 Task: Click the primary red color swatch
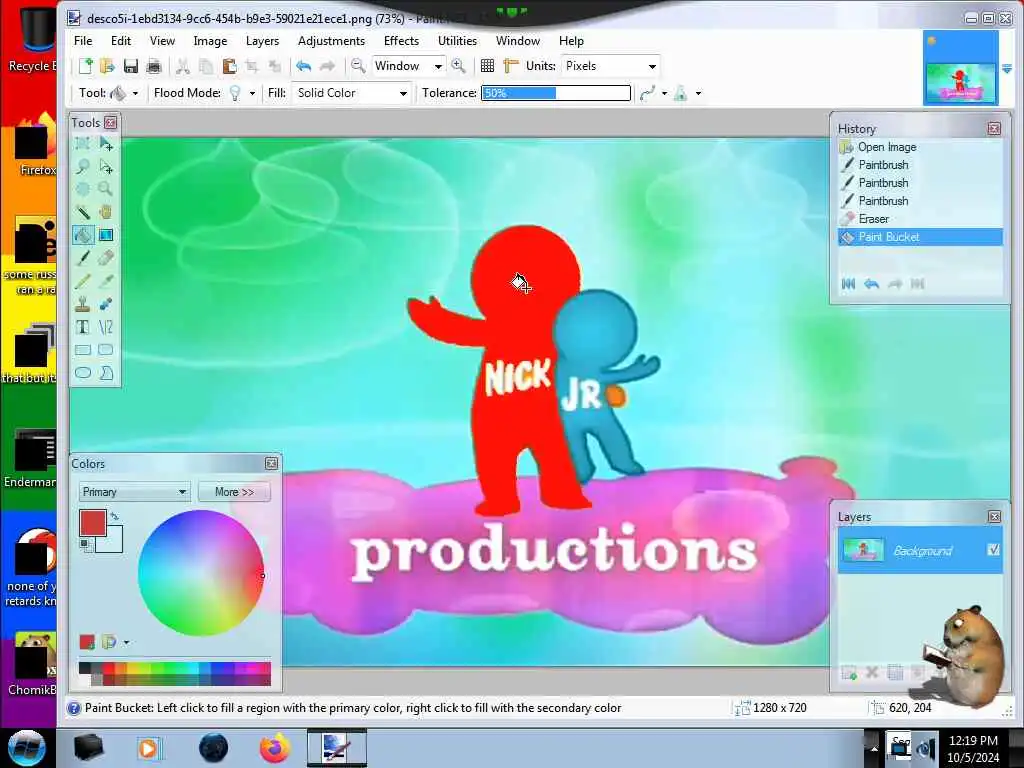92,523
